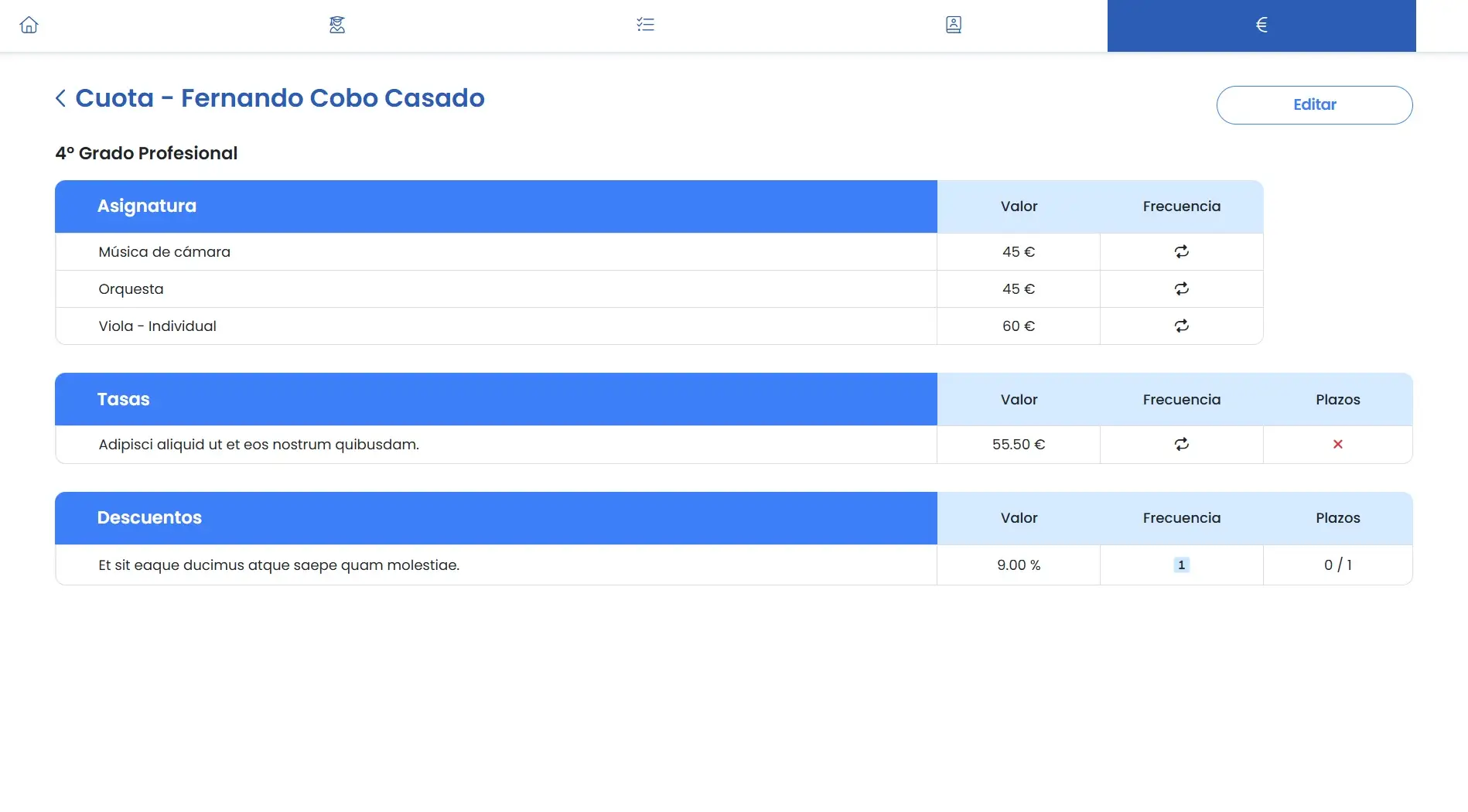Click recurring icon for Viola - Individual

1180,326
